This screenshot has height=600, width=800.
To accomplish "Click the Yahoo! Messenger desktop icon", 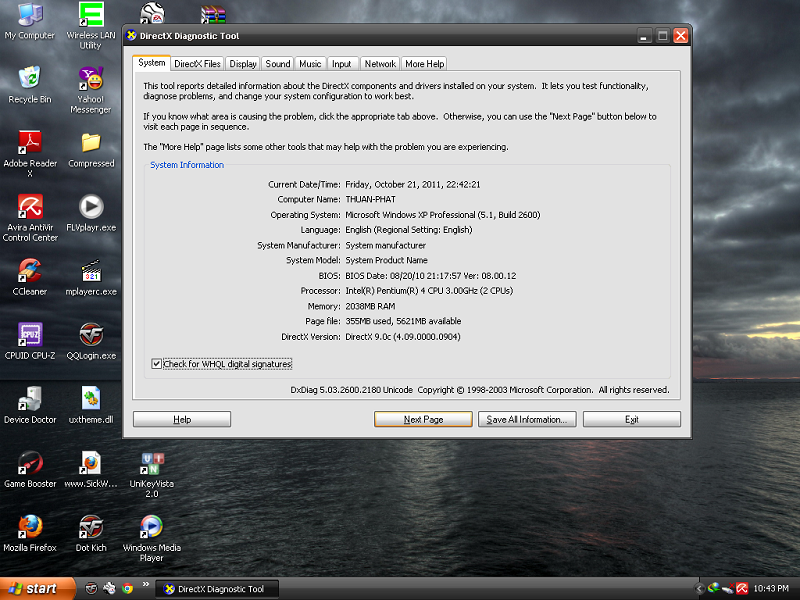I will point(90,79).
